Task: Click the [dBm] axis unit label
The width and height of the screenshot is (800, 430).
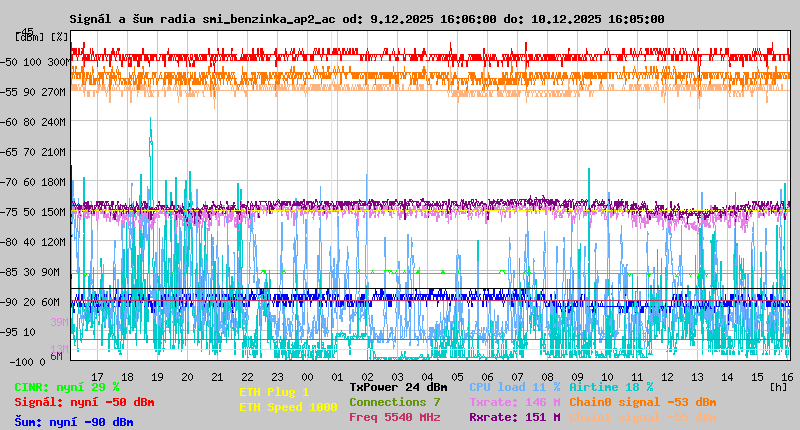Action: pos(29,37)
